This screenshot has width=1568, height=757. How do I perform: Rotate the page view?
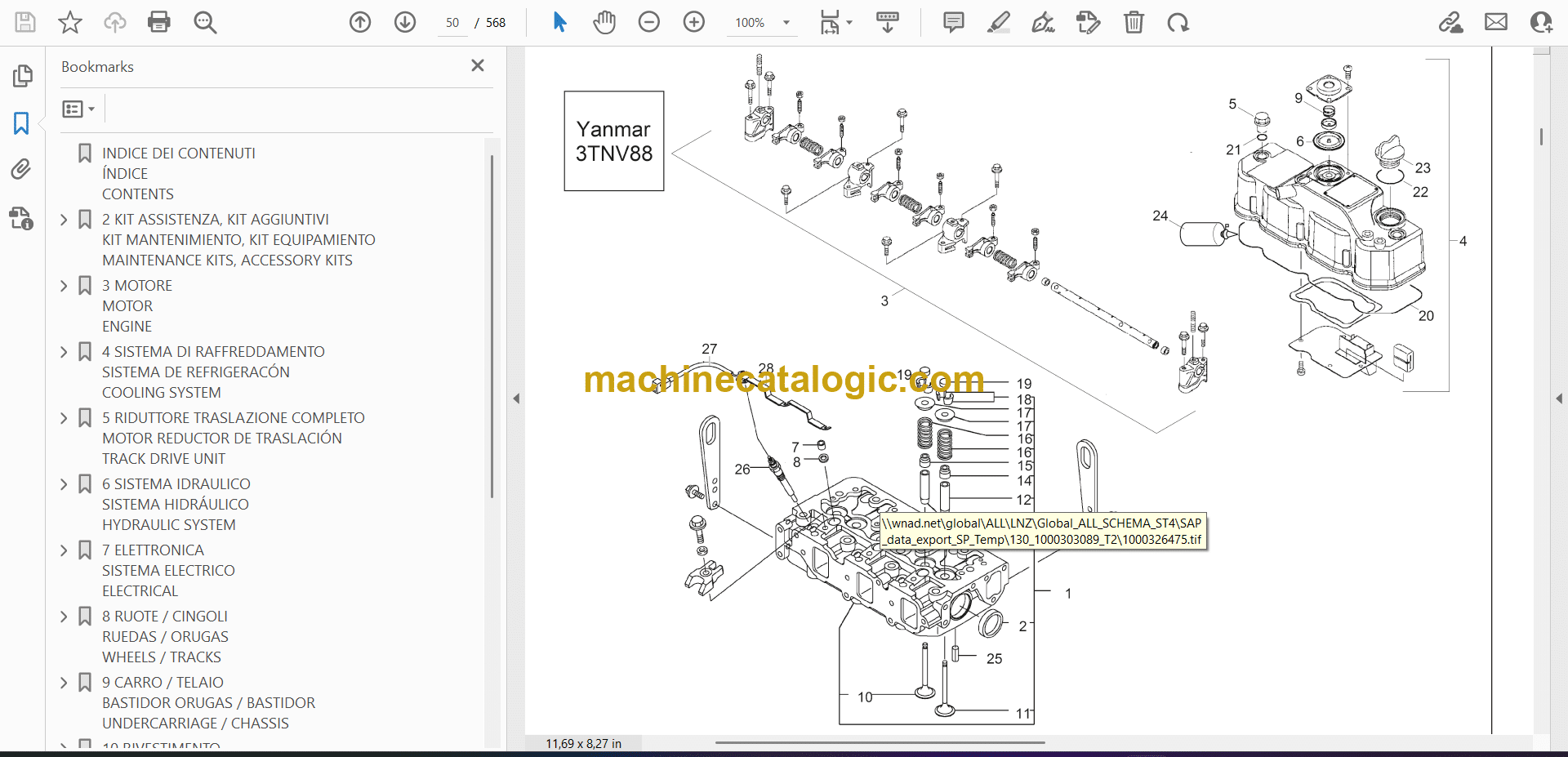click(x=1178, y=22)
